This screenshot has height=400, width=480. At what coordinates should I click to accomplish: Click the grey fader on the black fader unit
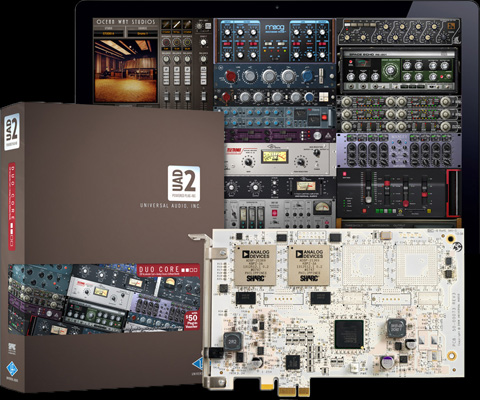(x=368, y=199)
